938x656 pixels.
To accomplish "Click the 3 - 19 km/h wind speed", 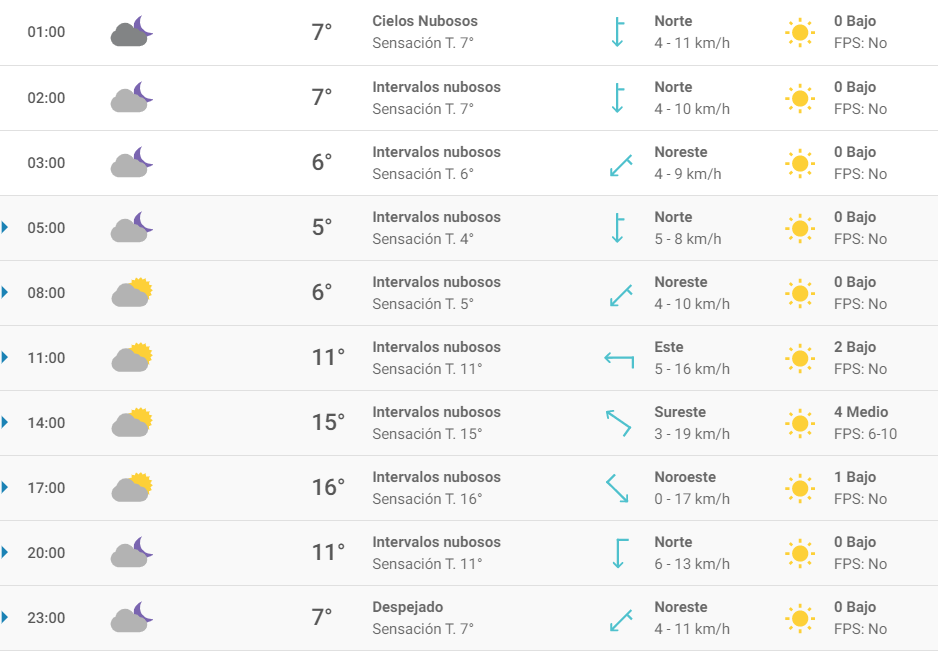I will pos(692,434).
